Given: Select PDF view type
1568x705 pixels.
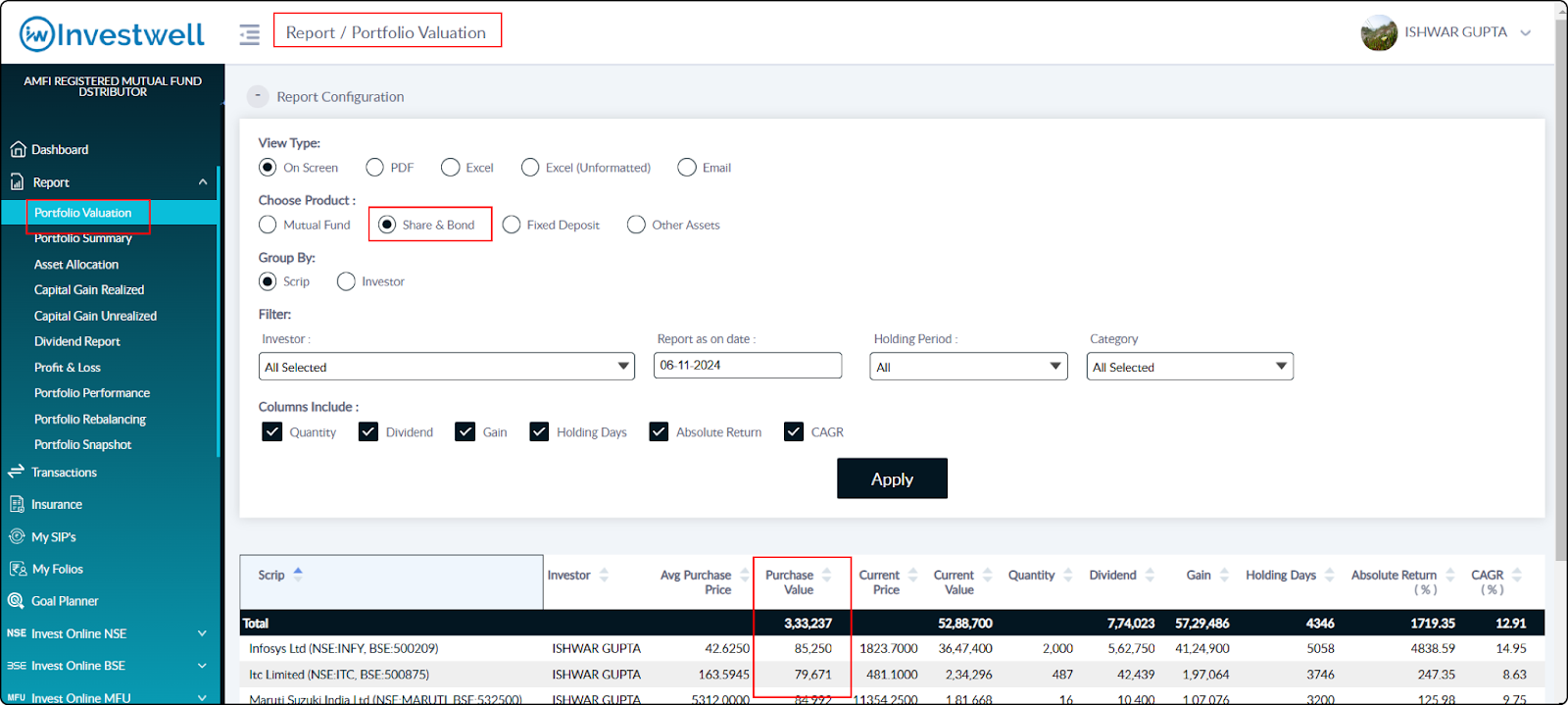Looking at the screenshot, I should 374,168.
